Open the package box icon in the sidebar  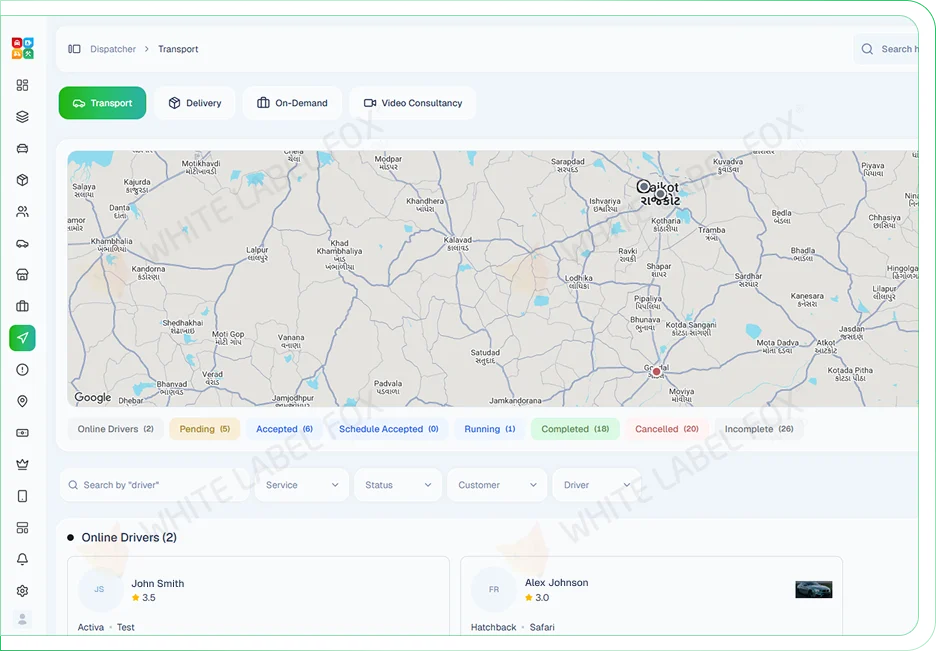pos(22,180)
